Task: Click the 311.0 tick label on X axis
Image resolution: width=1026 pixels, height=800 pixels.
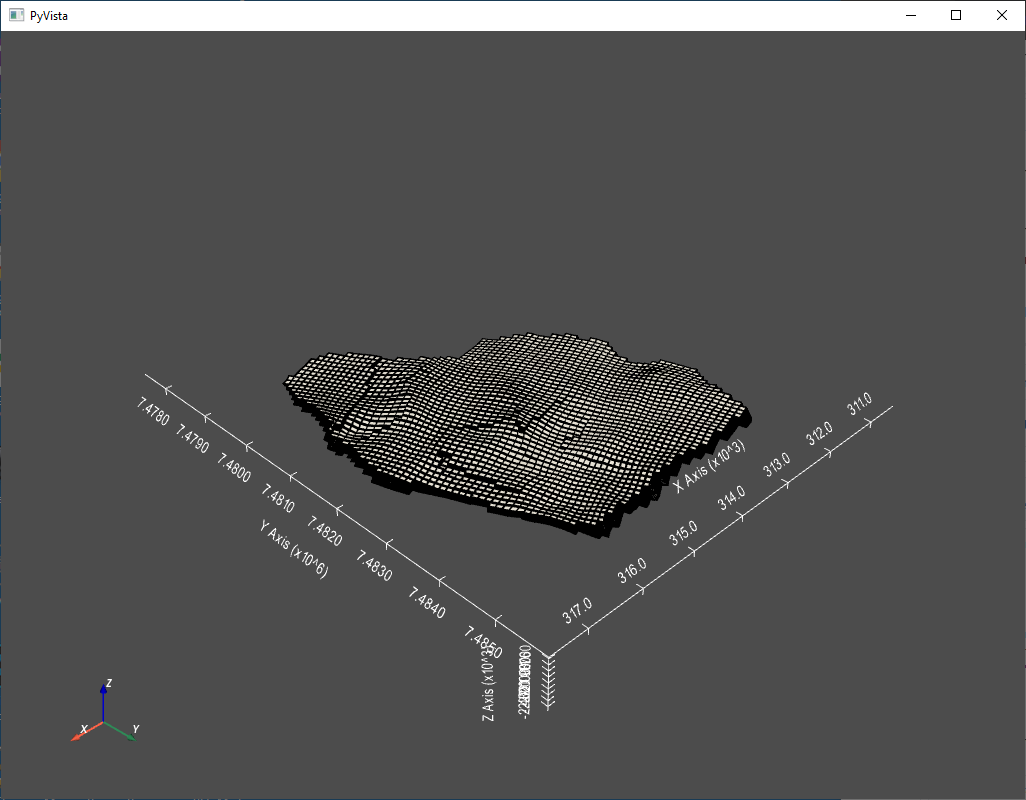Action: tap(858, 401)
